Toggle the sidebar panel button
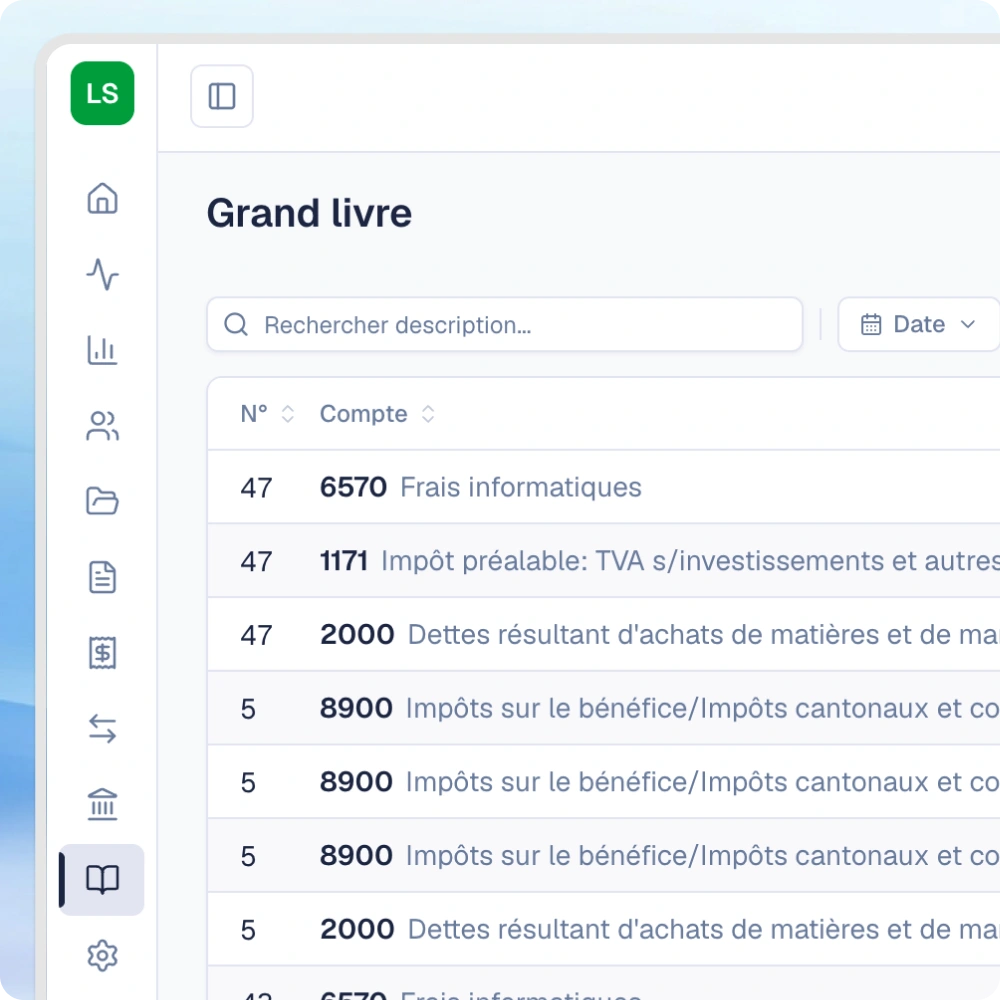 [x=222, y=96]
